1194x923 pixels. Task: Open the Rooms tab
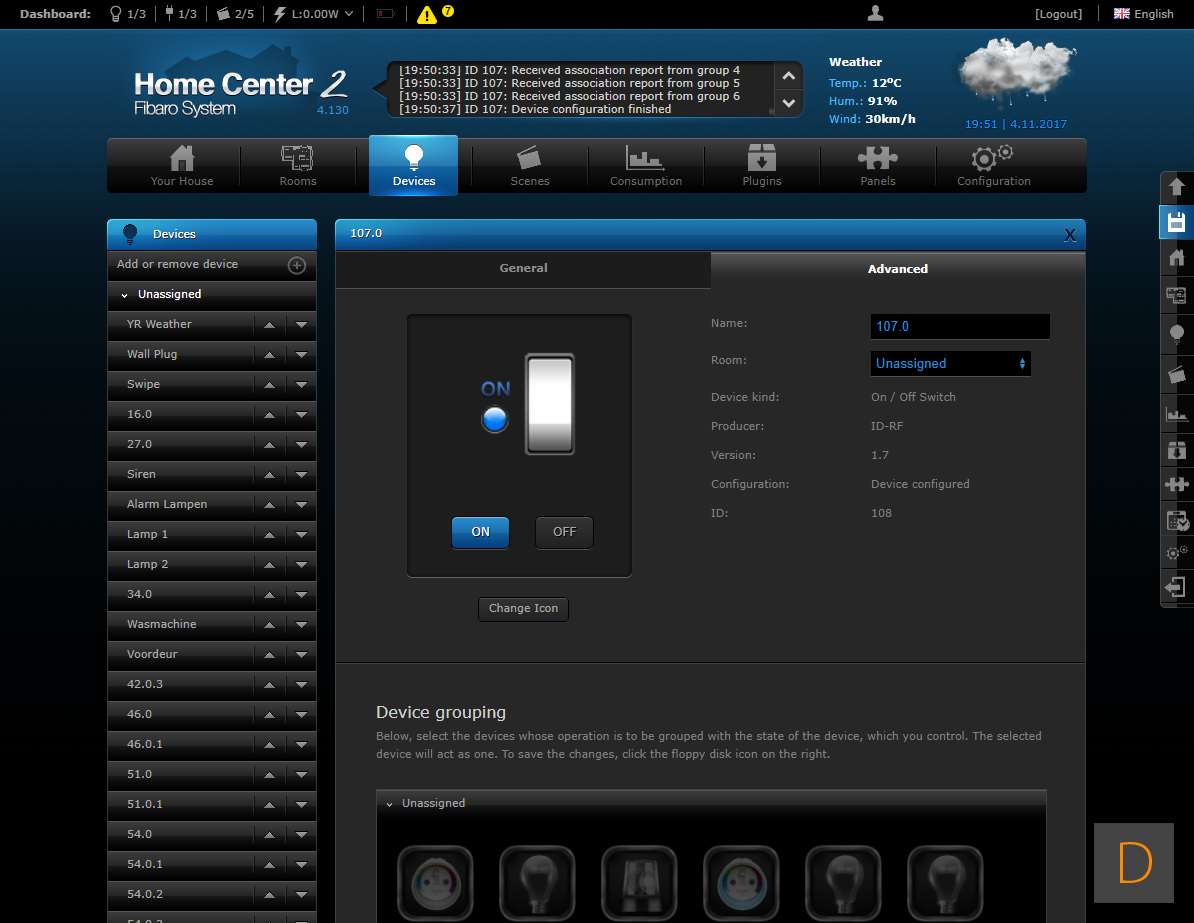coord(298,166)
